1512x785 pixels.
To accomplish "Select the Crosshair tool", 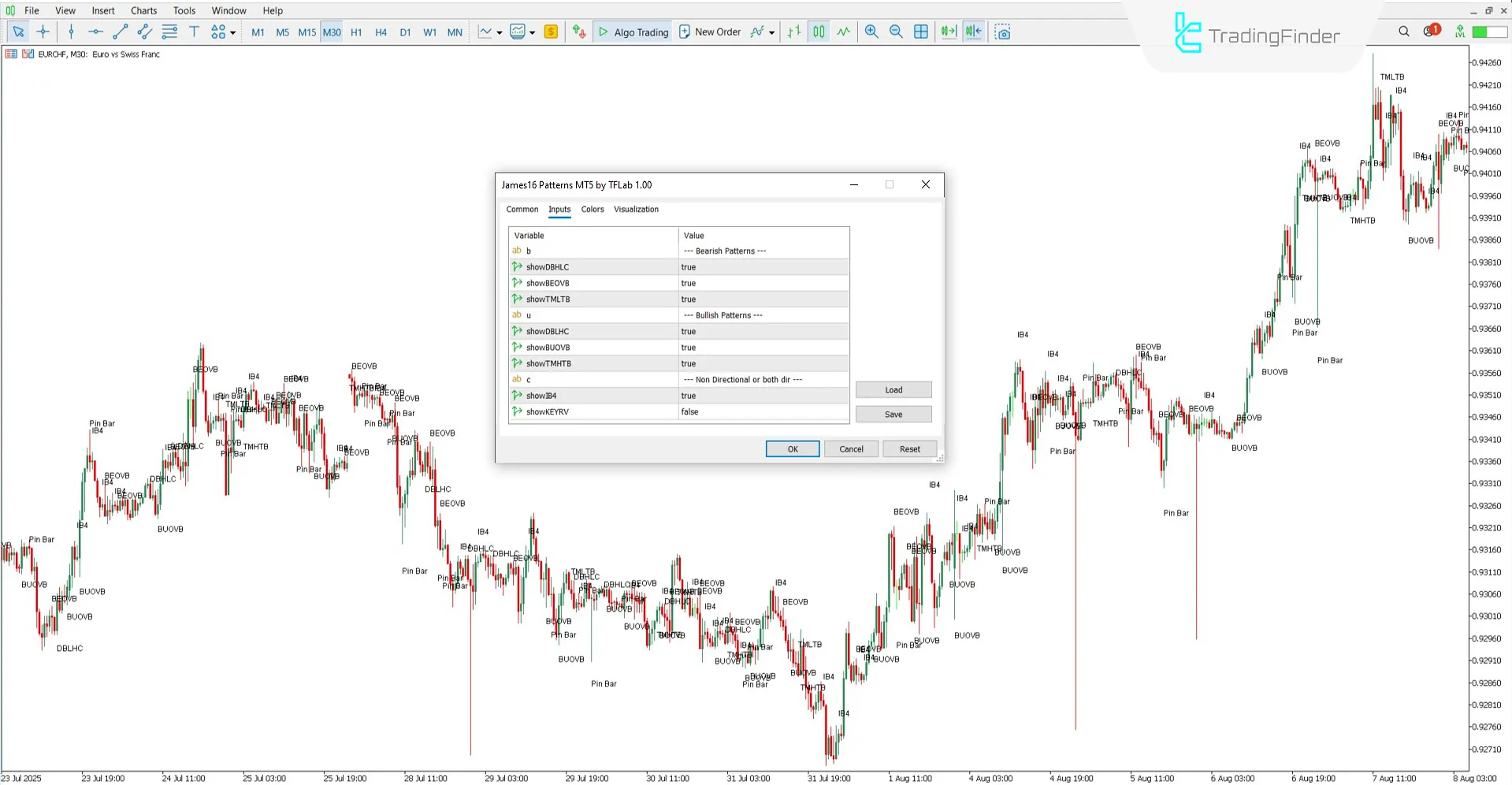I will 43,32.
